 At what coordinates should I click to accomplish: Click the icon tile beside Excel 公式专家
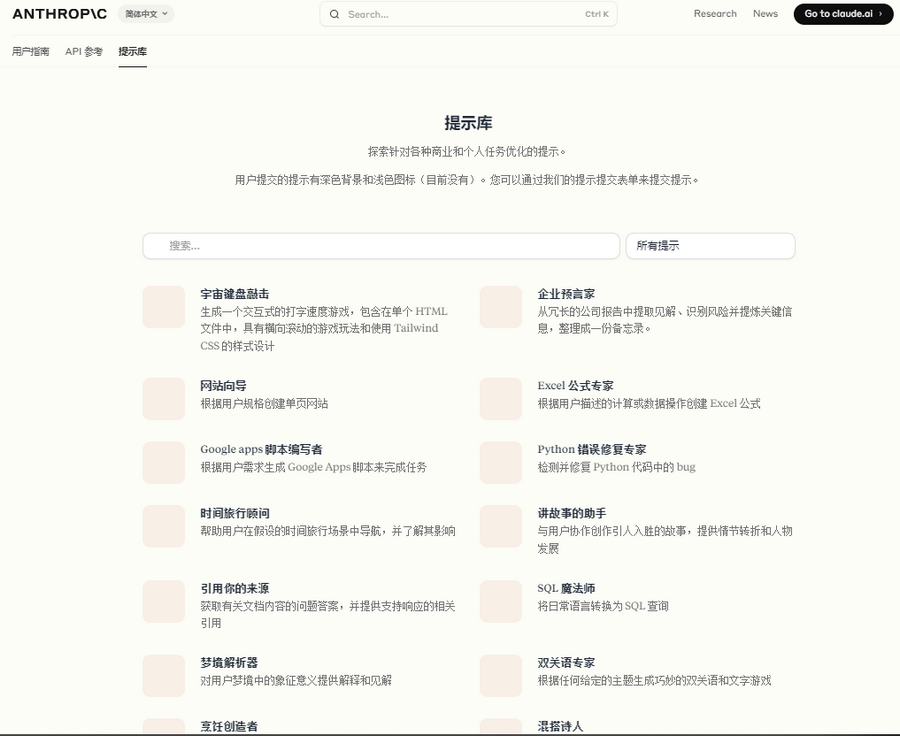[501, 399]
